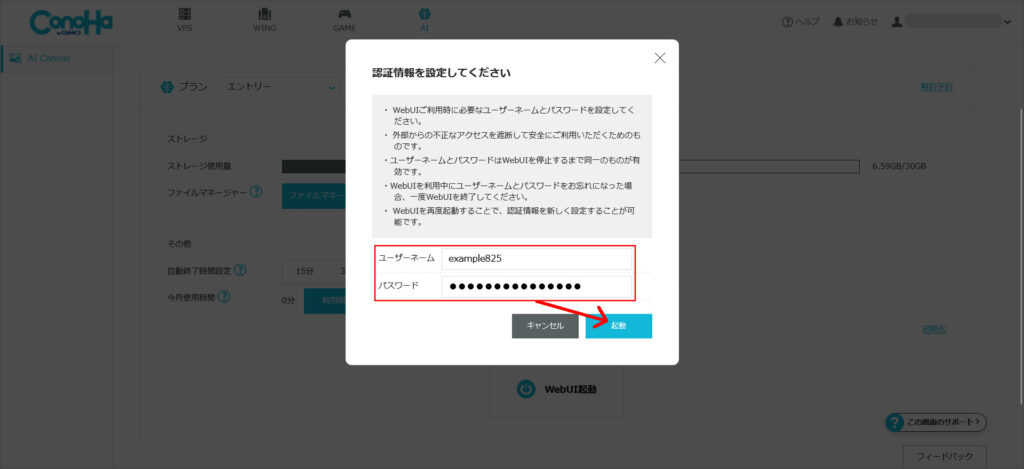The width and height of the screenshot is (1024, 469).
Task: Open the VPS service tab
Action: (185, 20)
